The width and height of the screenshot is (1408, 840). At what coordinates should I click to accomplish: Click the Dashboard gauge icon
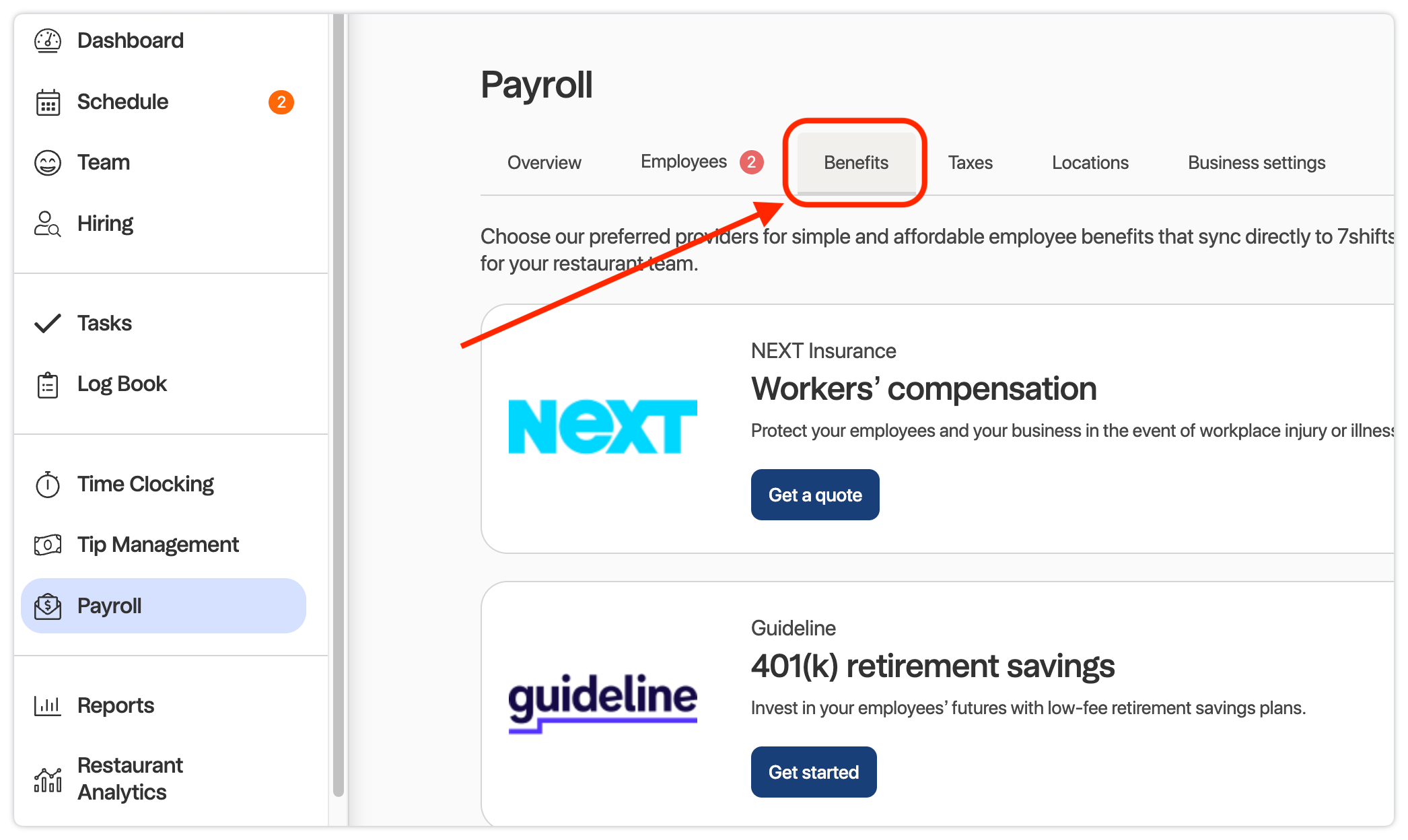pos(48,41)
